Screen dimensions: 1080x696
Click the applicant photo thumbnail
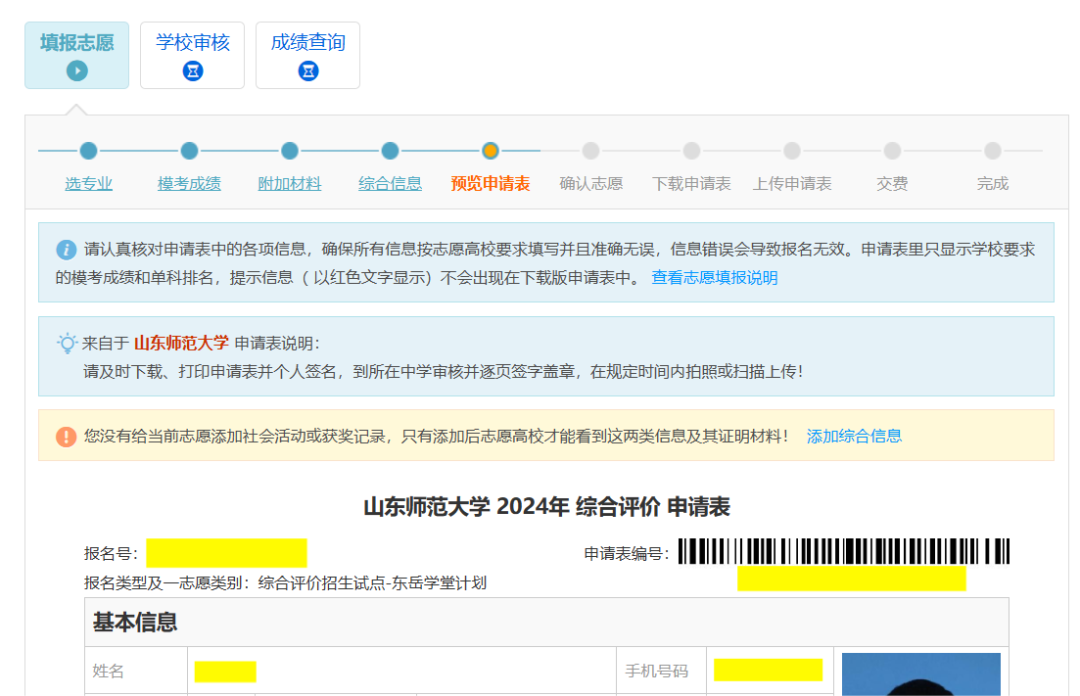[920, 675]
